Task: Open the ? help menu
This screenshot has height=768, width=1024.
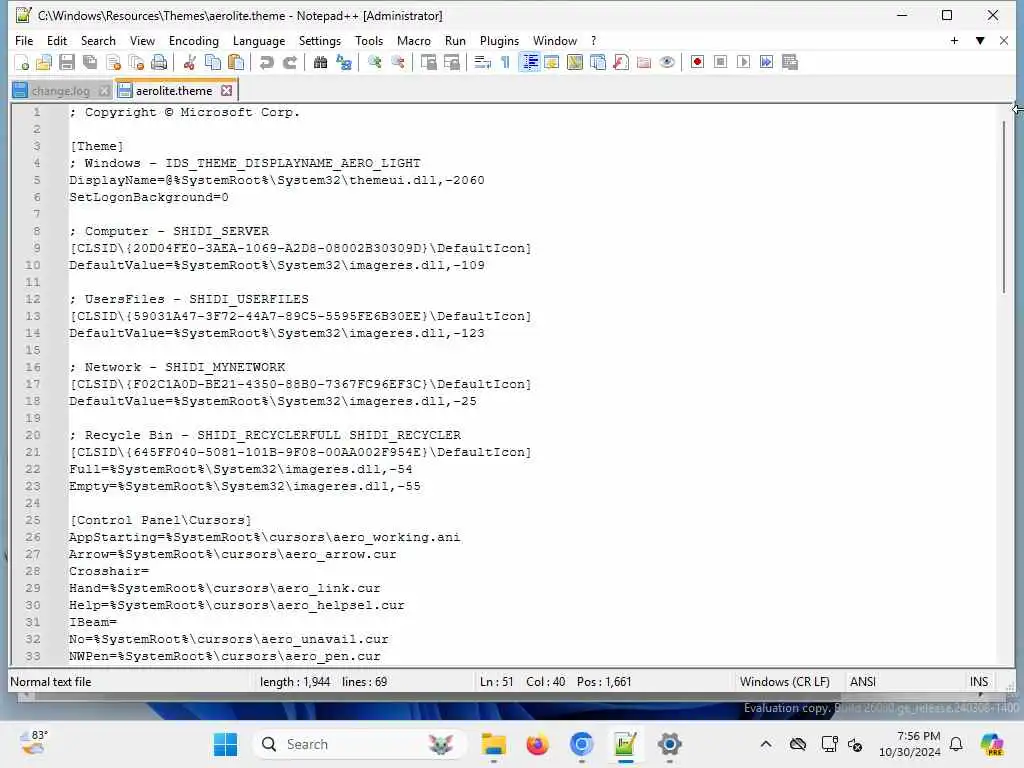Action: pyautogui.click(x=593, y=40)
